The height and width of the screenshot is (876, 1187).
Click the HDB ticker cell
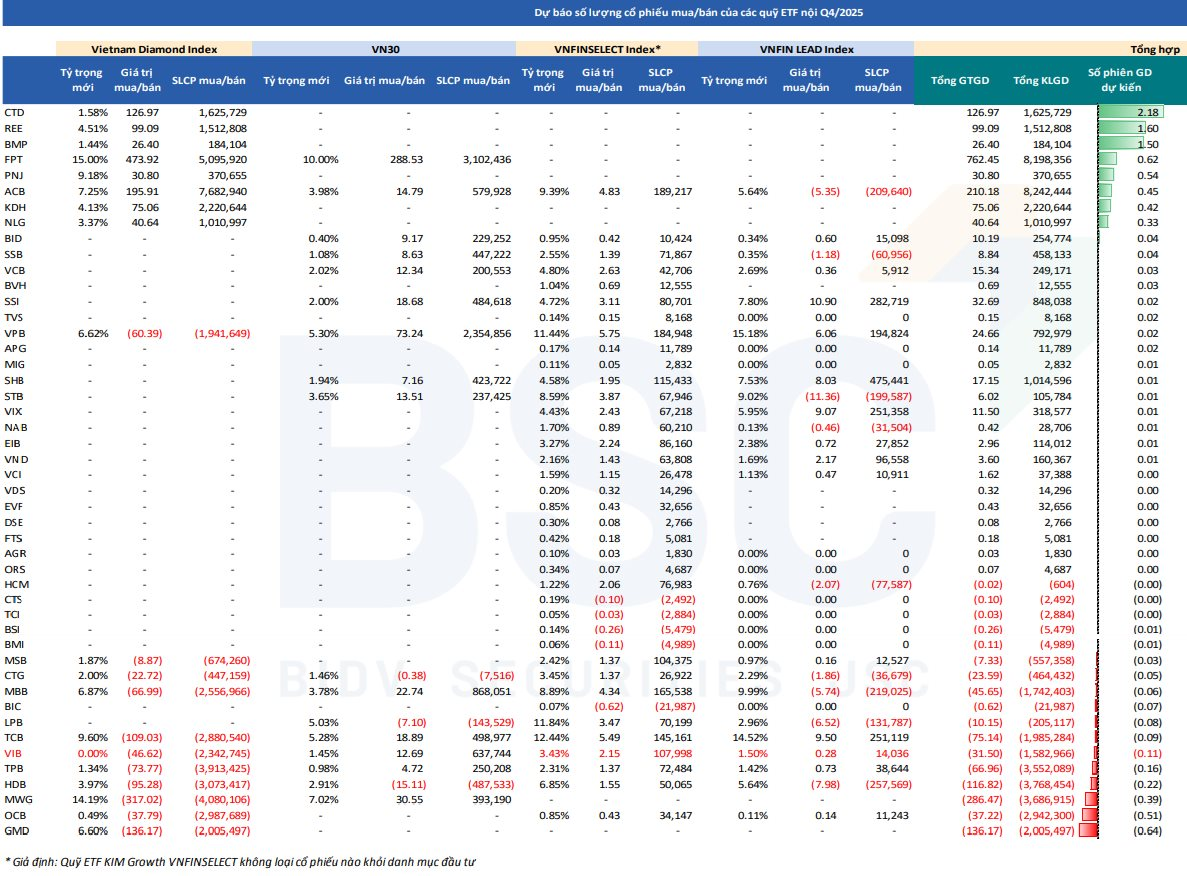15,784
